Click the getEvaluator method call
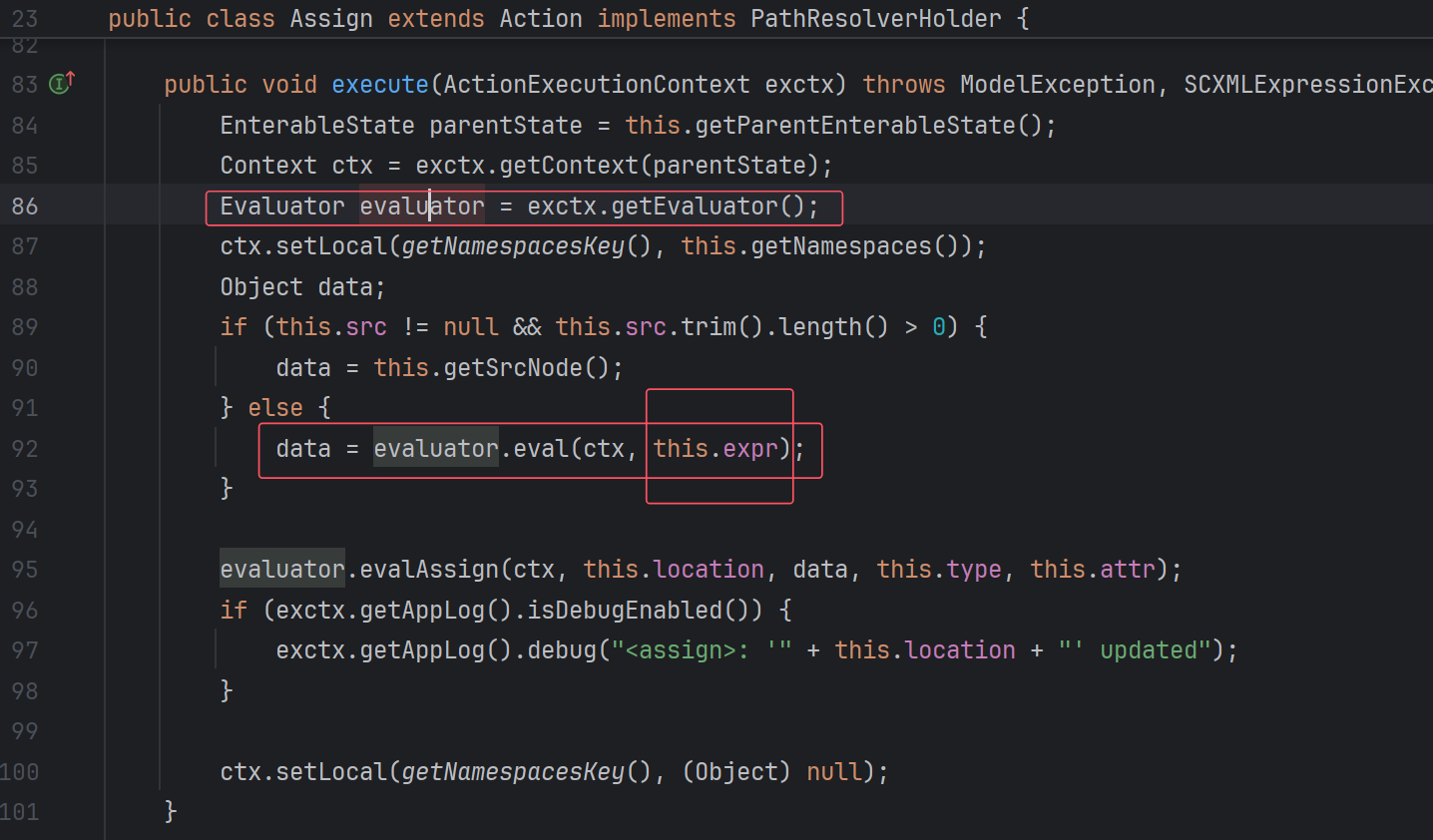This screenshot has height=840, width=1433. point(694,207)
